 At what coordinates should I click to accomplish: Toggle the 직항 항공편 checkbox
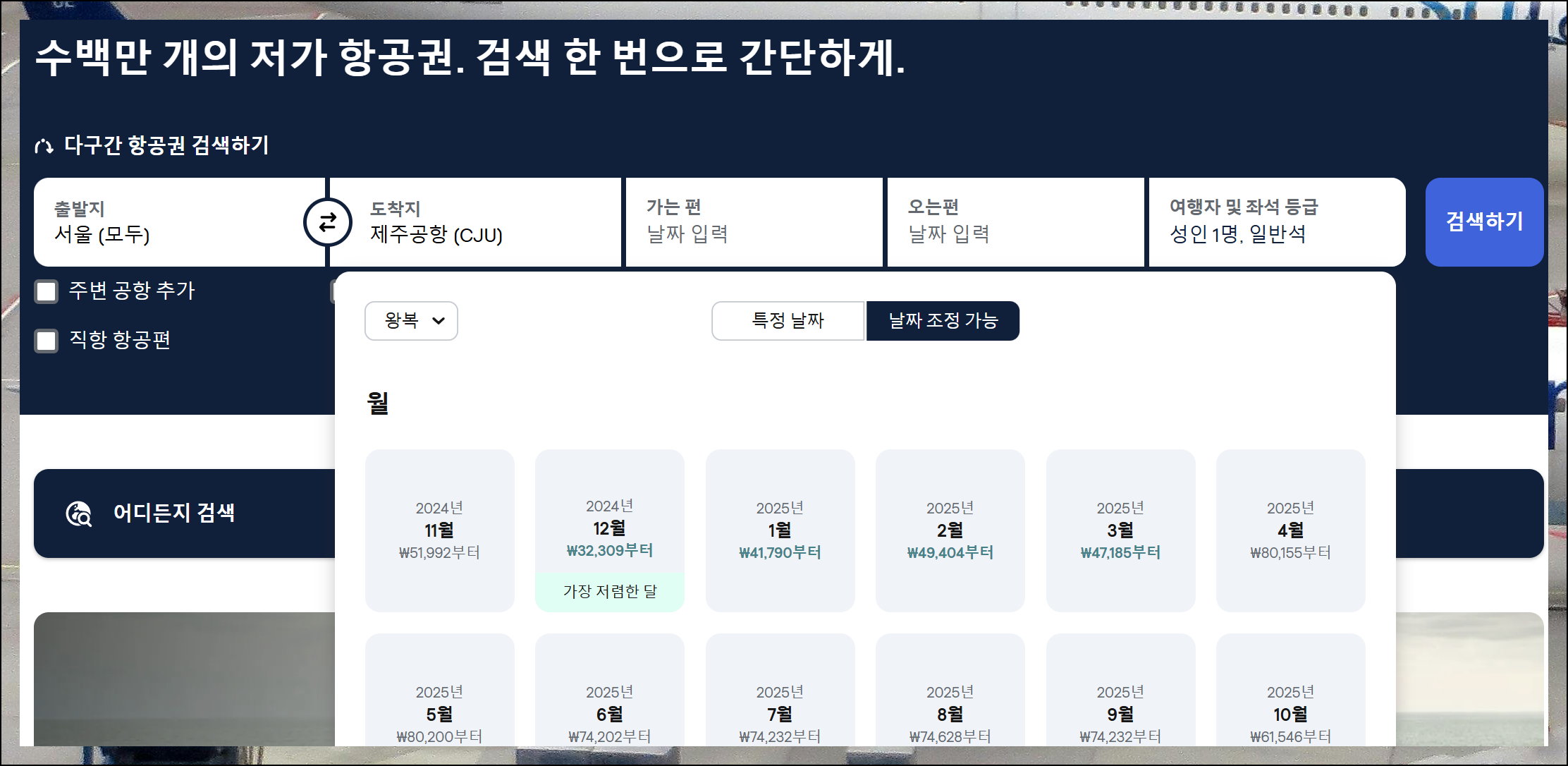(47, 341)
